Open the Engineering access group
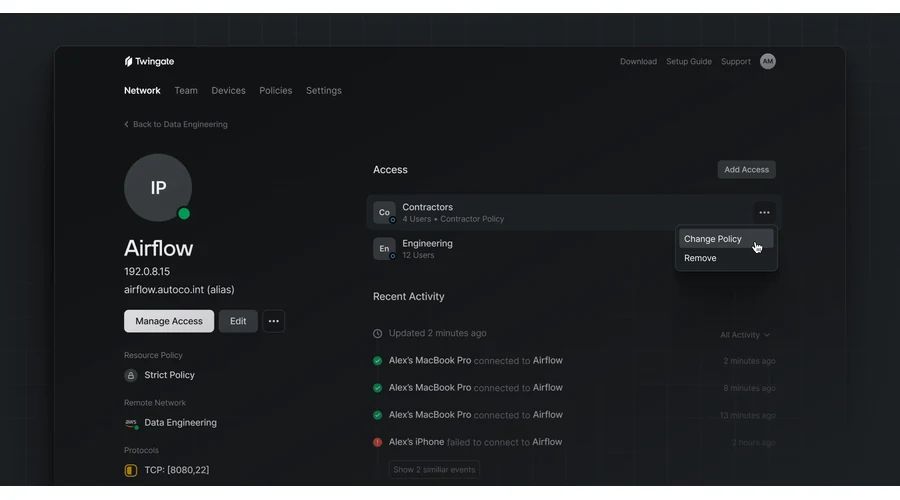This screenshot has width=900, height=500. [x=428, y=243]
